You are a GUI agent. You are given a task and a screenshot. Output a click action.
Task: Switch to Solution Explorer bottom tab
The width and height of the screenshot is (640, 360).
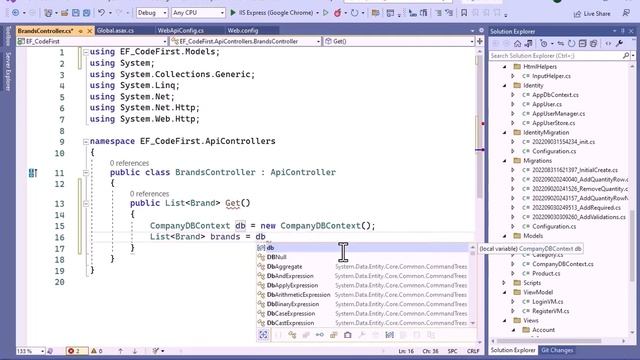point(513,350)
